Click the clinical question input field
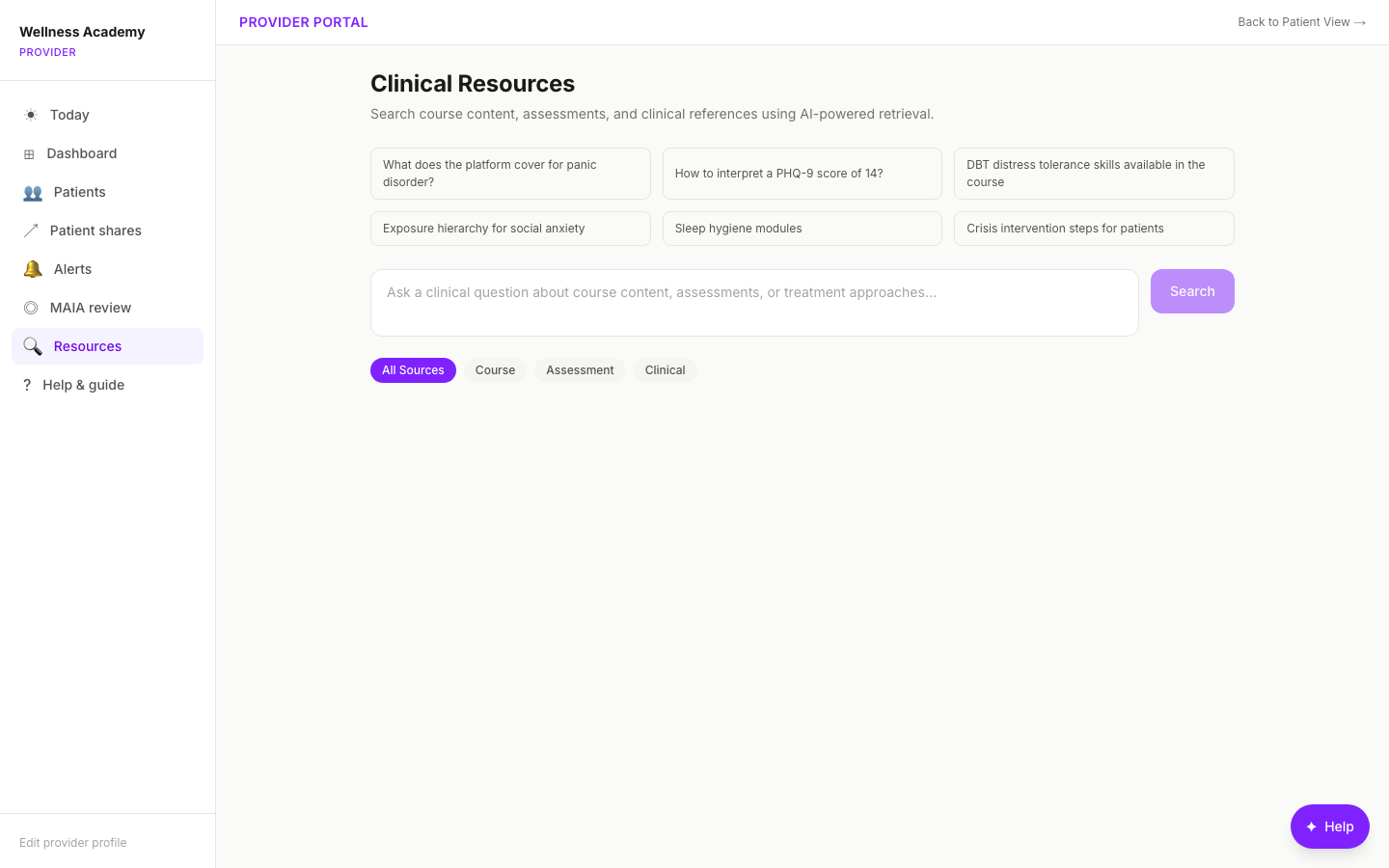 pos(754,303)
